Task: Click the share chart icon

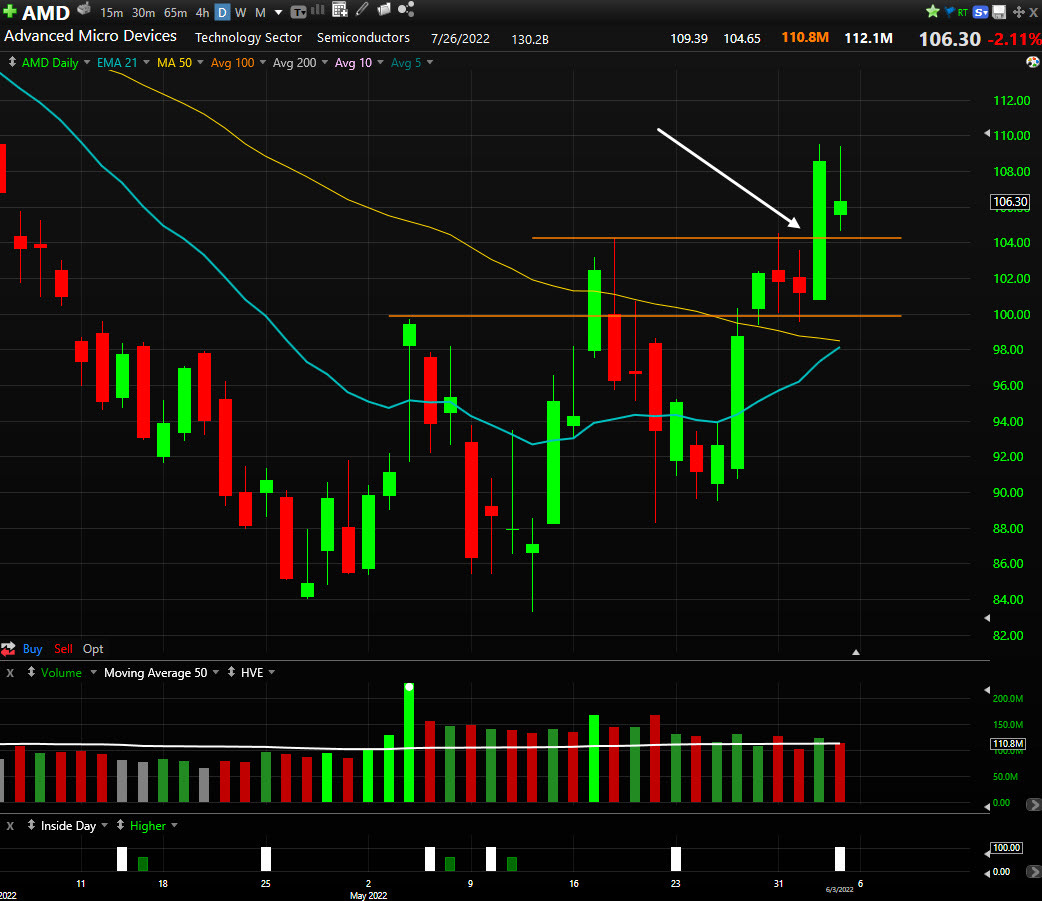Action: point(406,9)
